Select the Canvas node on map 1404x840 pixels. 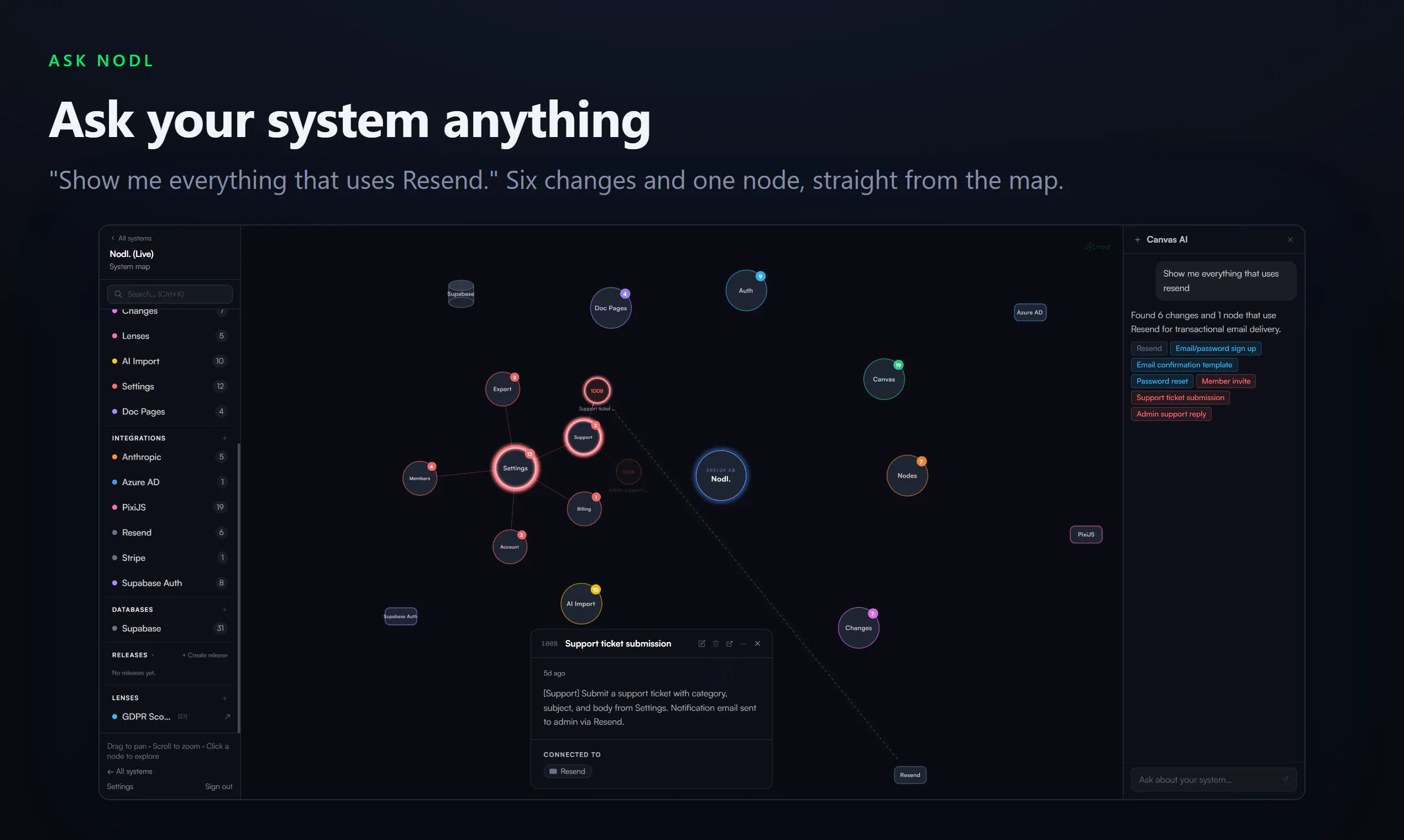tap(884, 379)
